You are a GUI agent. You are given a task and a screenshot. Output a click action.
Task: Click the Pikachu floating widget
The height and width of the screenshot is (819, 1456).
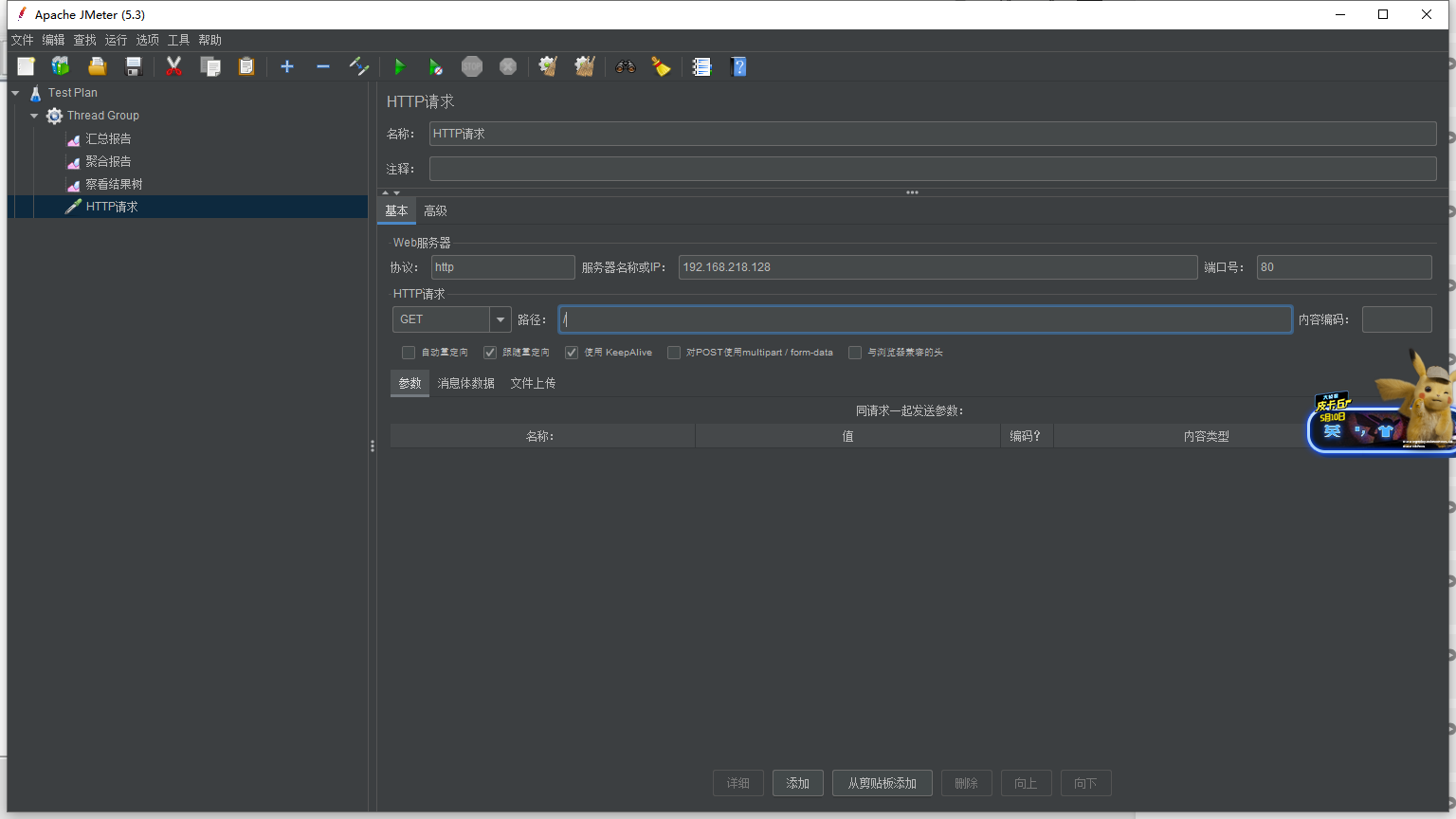(1382, 403)
